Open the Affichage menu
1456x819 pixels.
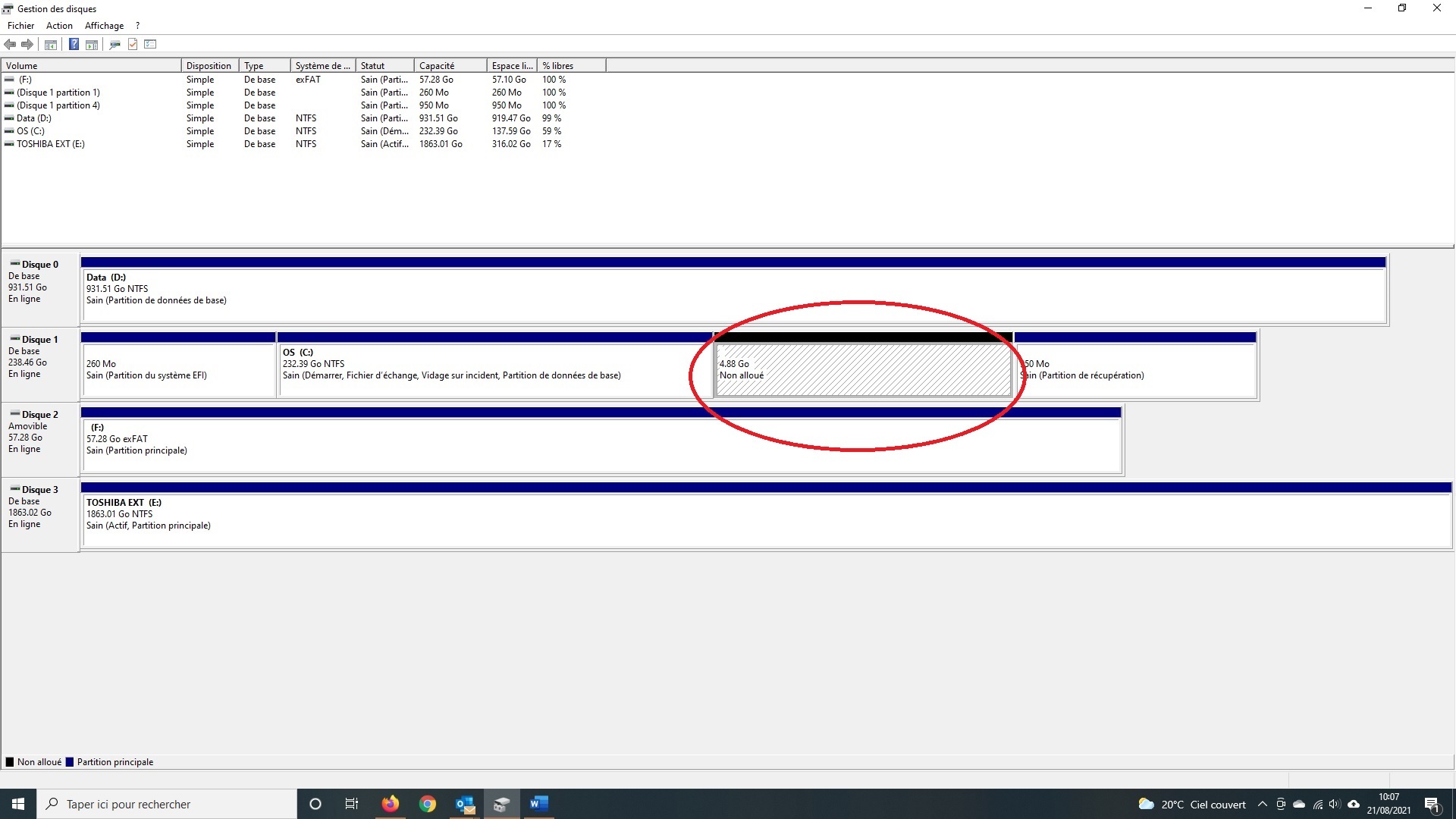click(104, 26)
